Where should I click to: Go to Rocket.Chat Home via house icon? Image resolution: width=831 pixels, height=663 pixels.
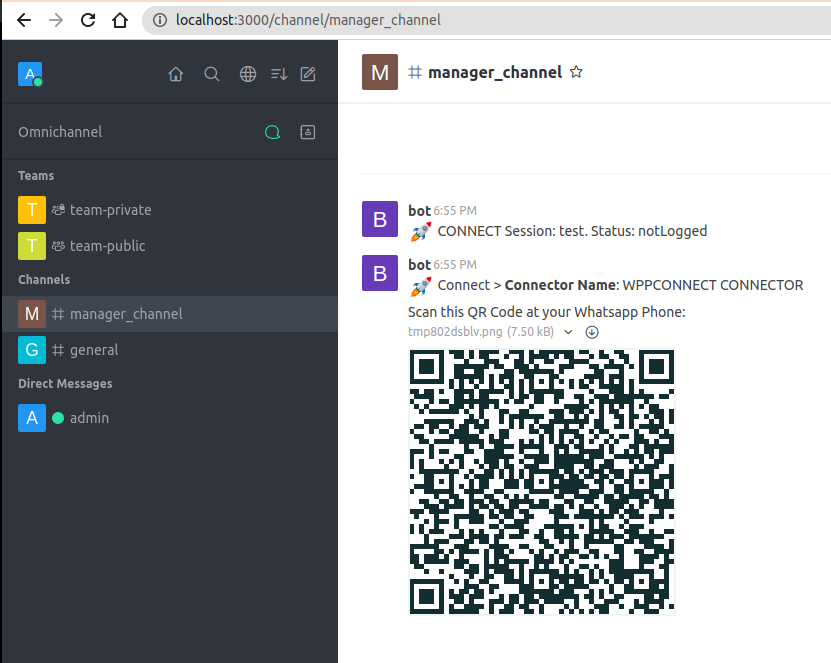tap(176, 74)
